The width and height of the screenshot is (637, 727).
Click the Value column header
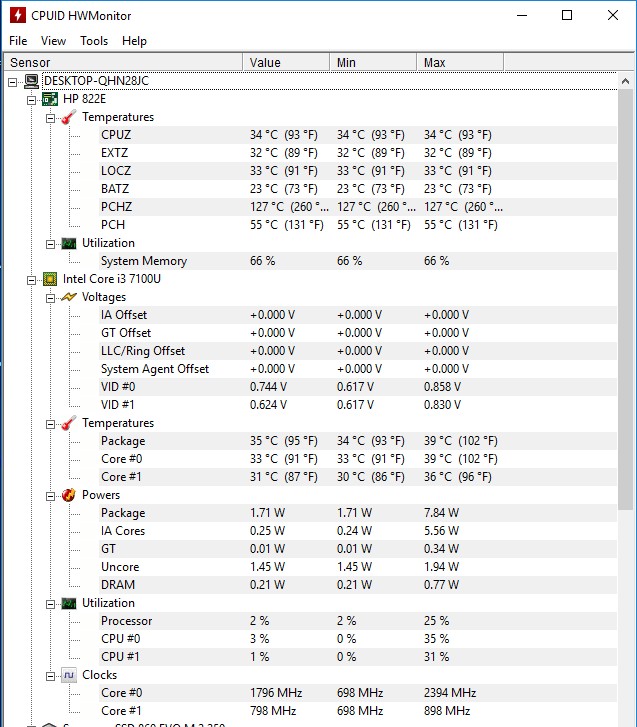[265, 62]
